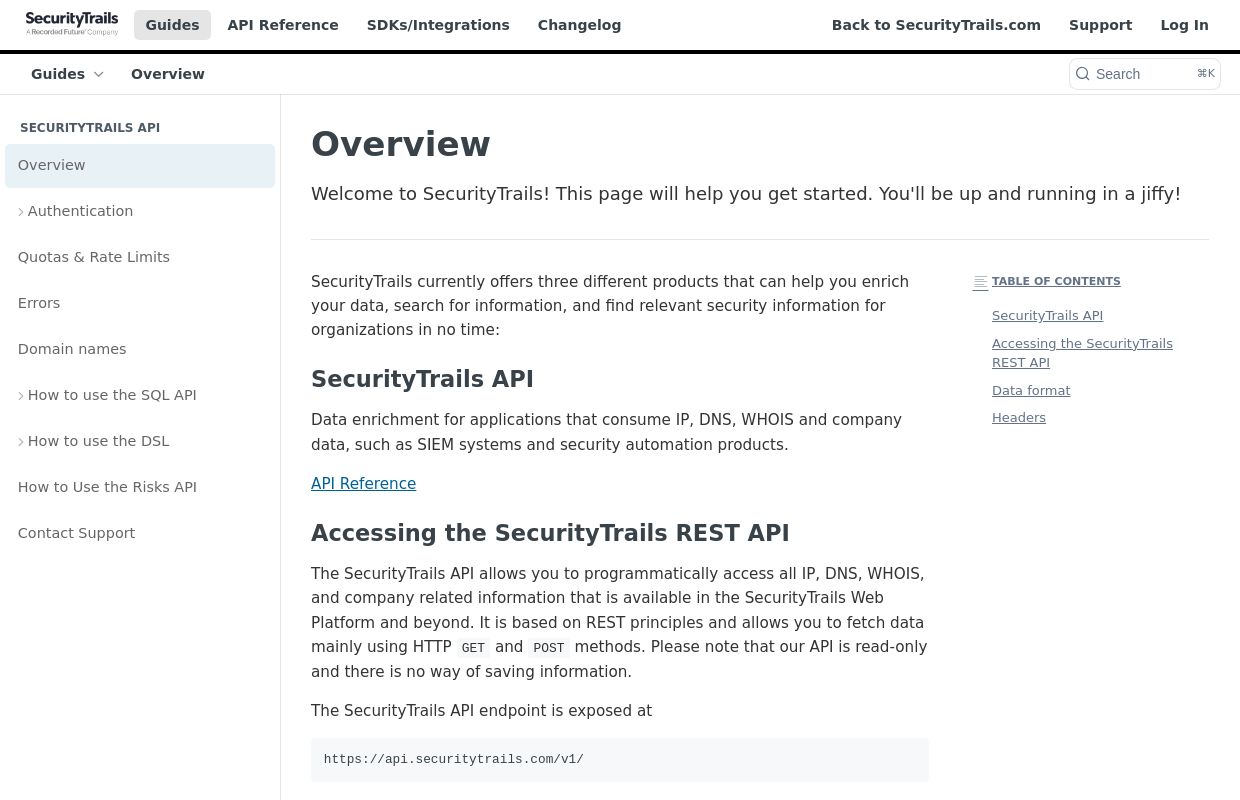Expand the Authentication section chevron

click(x=21, y=212)
